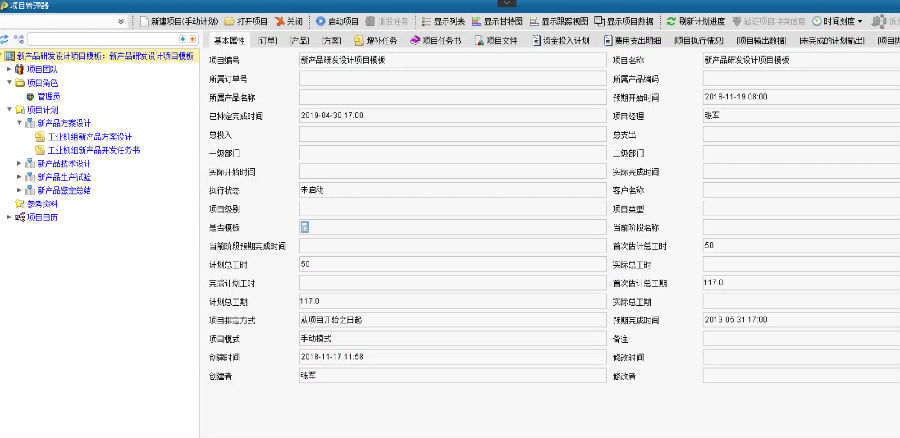Collapse the 项目计划 tree node
900x438 pixels.
click(x=9, y=110)
